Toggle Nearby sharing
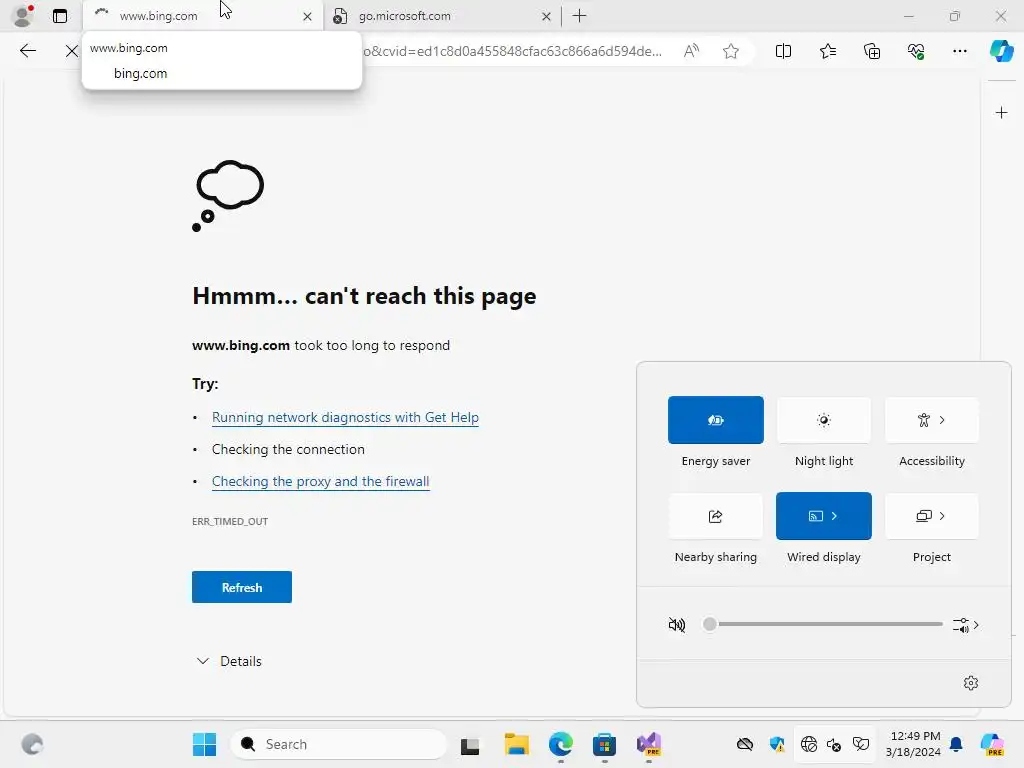 [x=715, y=516]
